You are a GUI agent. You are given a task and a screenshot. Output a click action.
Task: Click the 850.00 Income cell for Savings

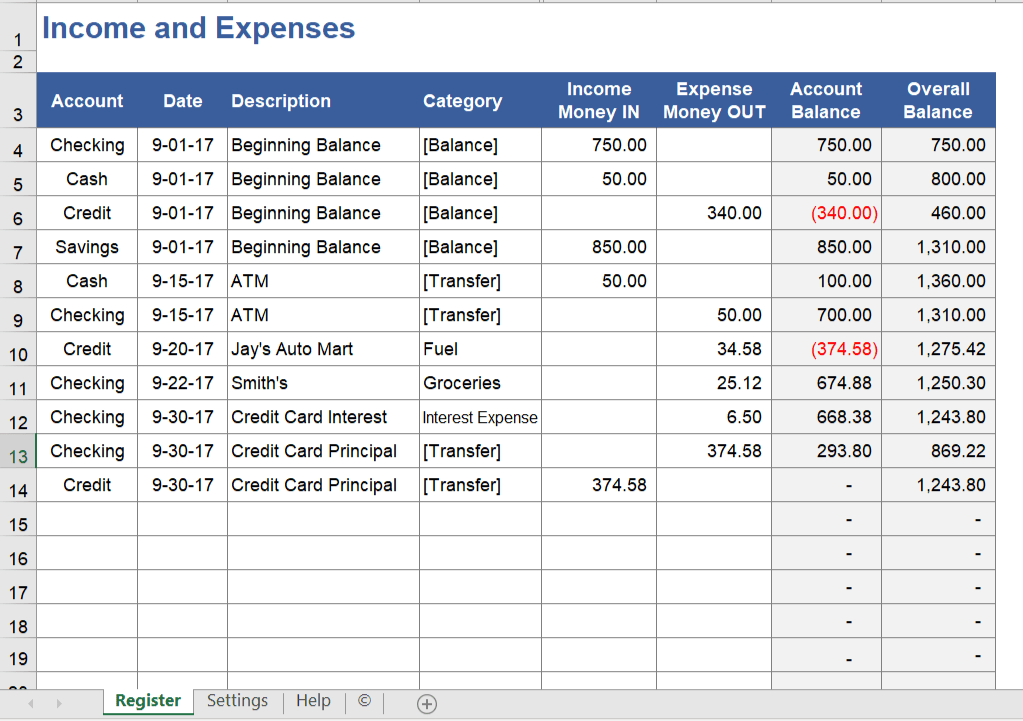coord(599,247)
